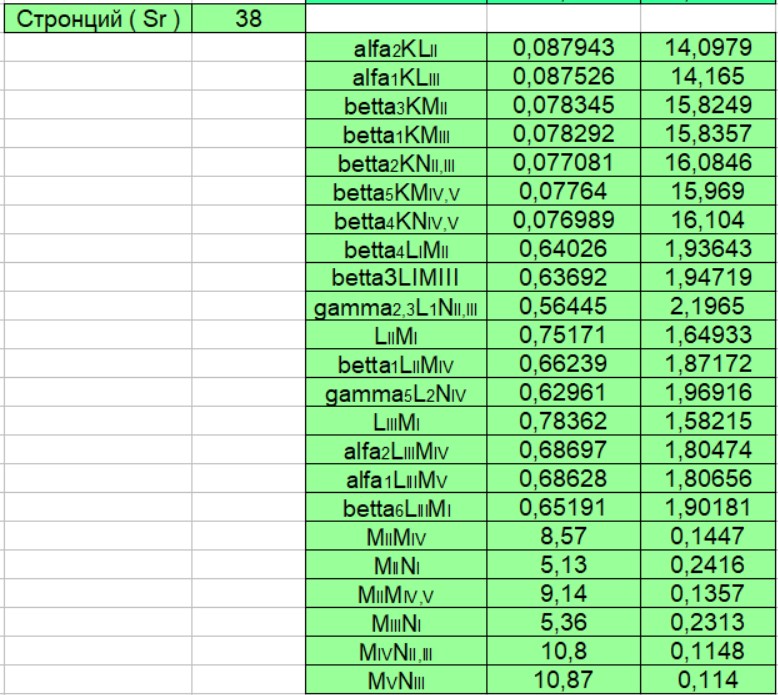The width and height of the screenshot is (778, 695).
Task: Select the value 0,076989
Action: pos(563,220)
